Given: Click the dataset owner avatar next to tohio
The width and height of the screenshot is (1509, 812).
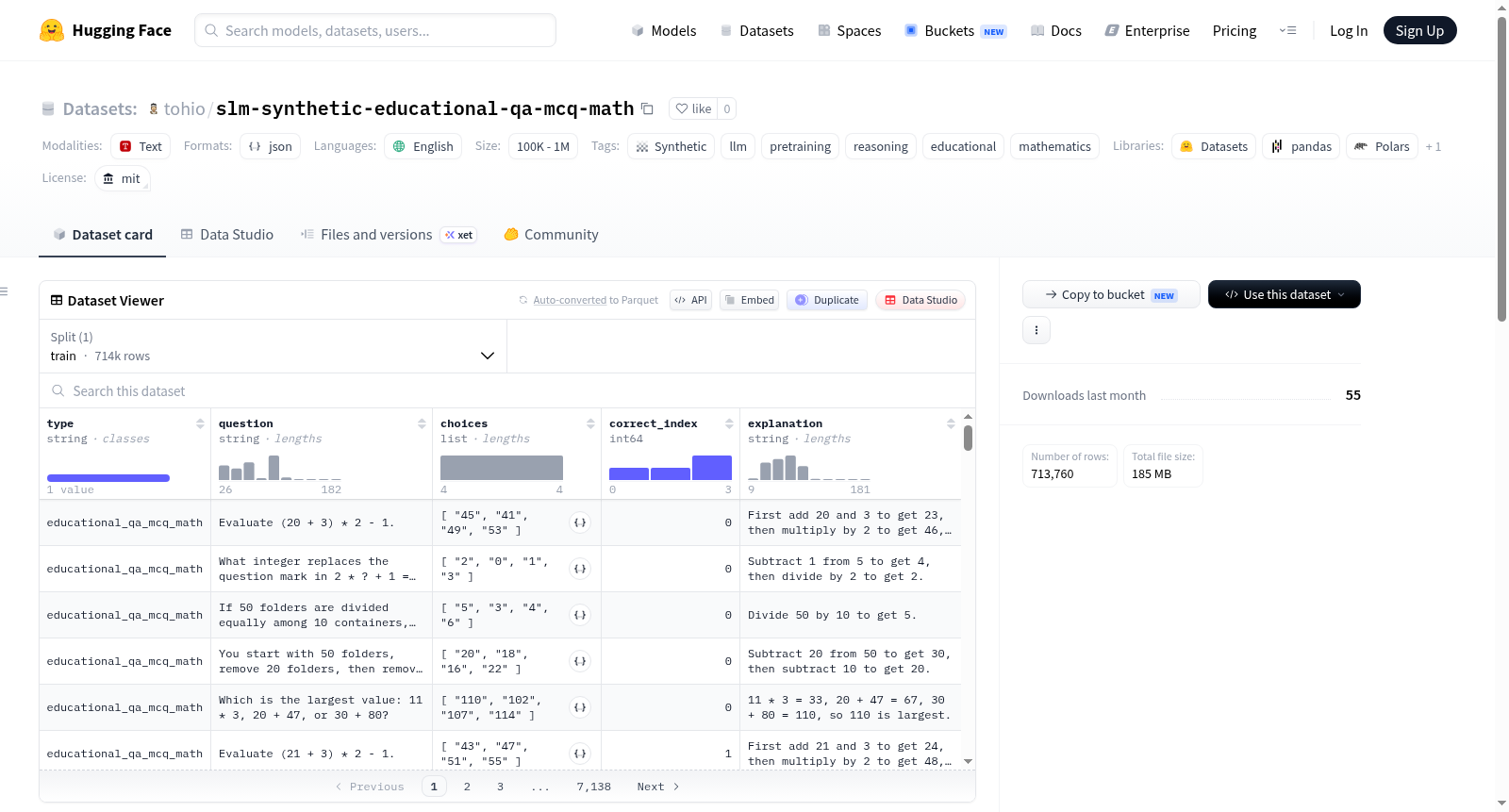Looking at the screenshot, I should (x=154, y=108).
